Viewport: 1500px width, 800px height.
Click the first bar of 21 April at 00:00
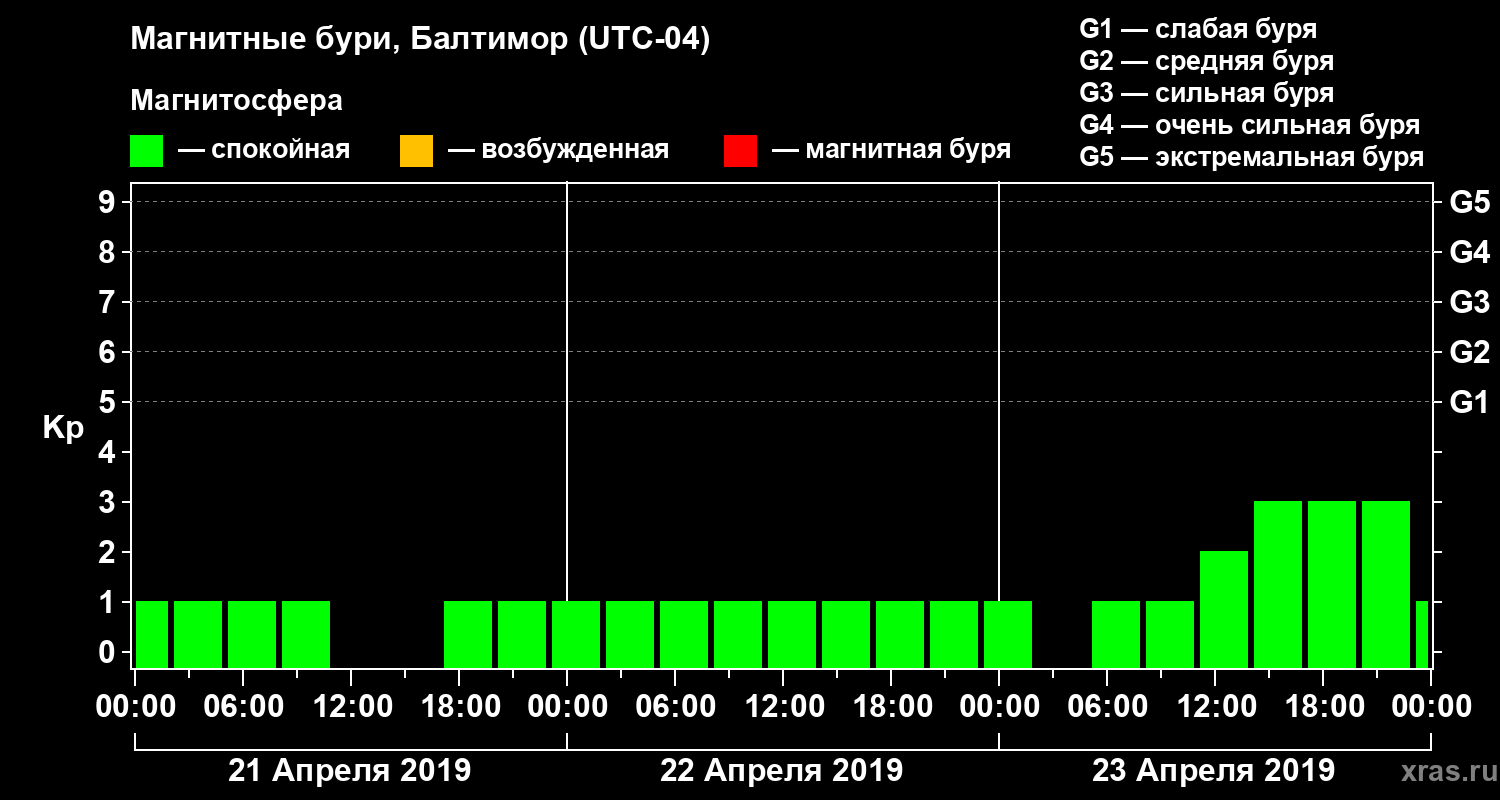coord(152,635)
